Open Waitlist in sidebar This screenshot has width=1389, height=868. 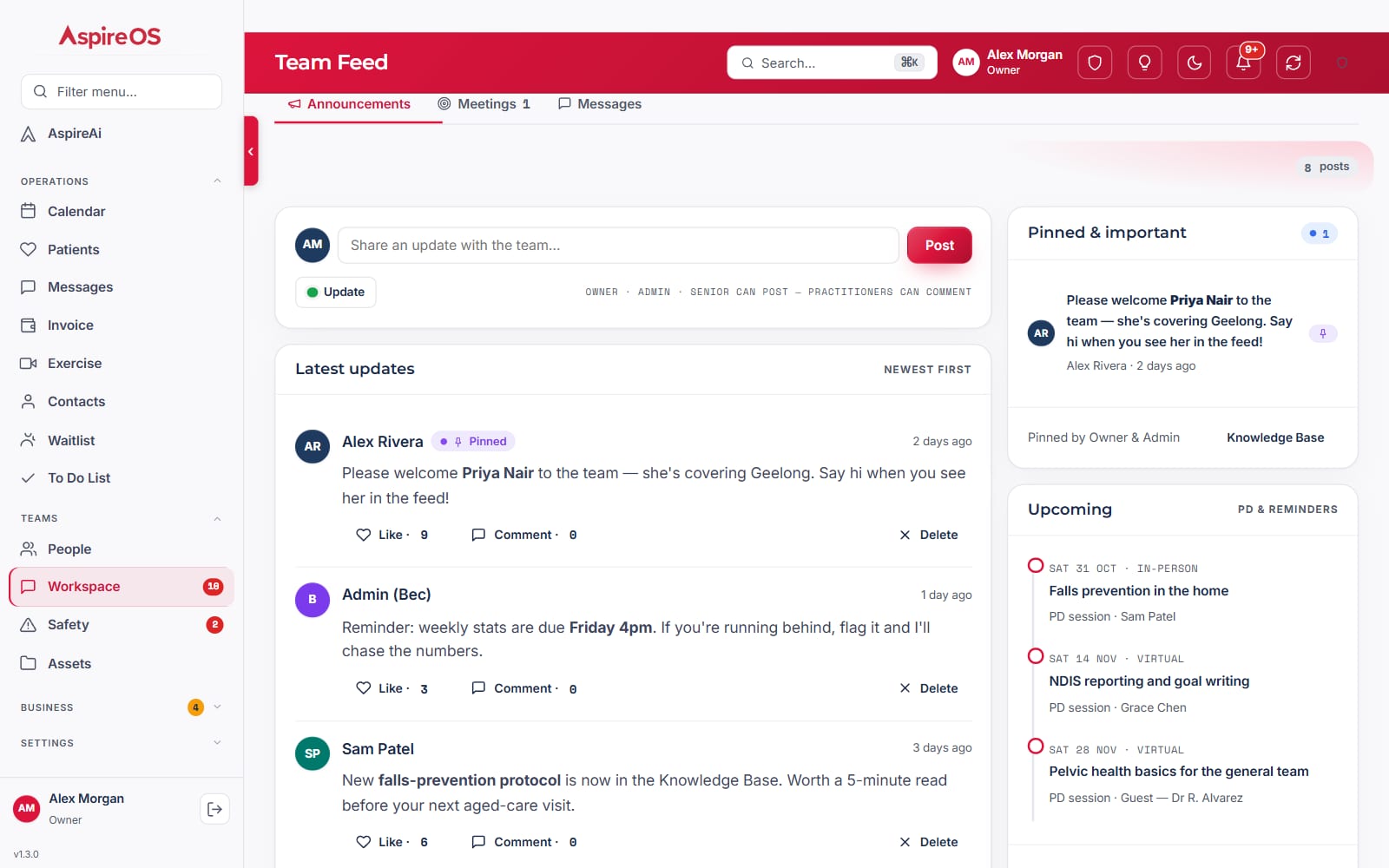click(x=122, y=440)
